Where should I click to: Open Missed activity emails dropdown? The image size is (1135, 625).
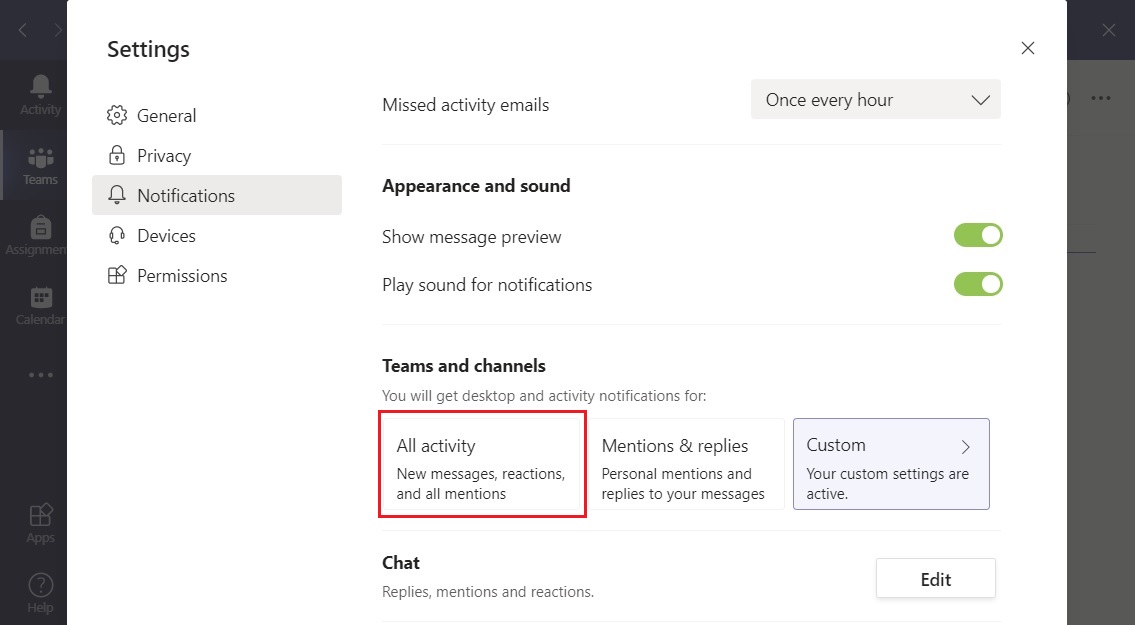click(x=876, y=99)
